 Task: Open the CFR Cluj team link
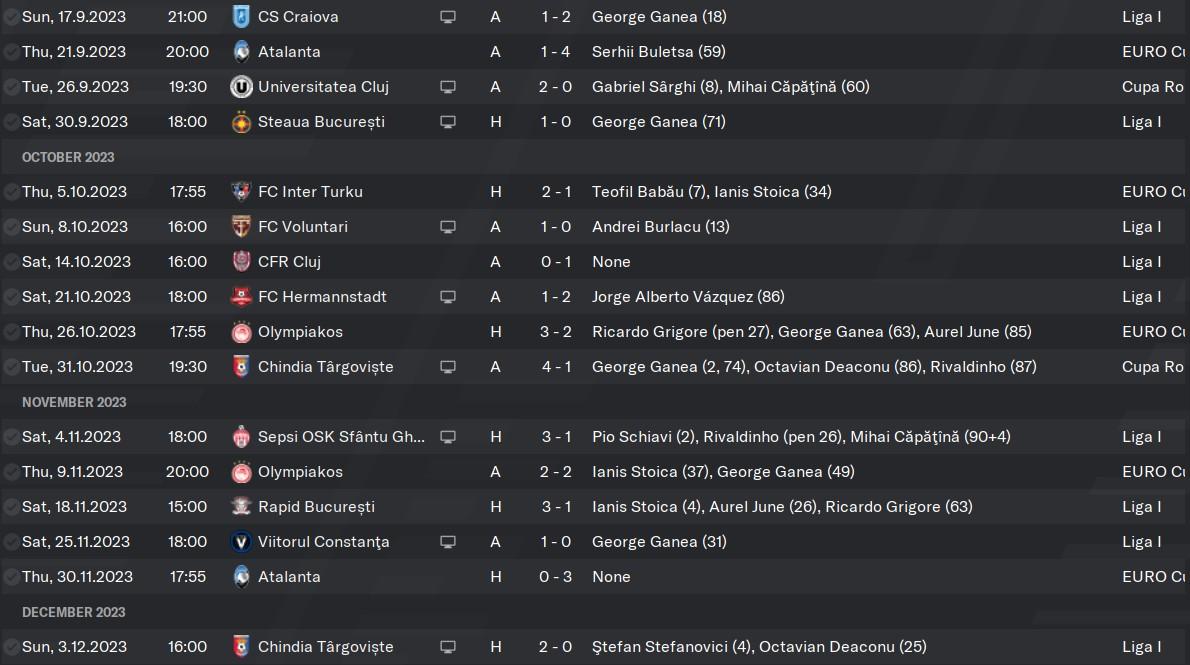click(289, 262)
